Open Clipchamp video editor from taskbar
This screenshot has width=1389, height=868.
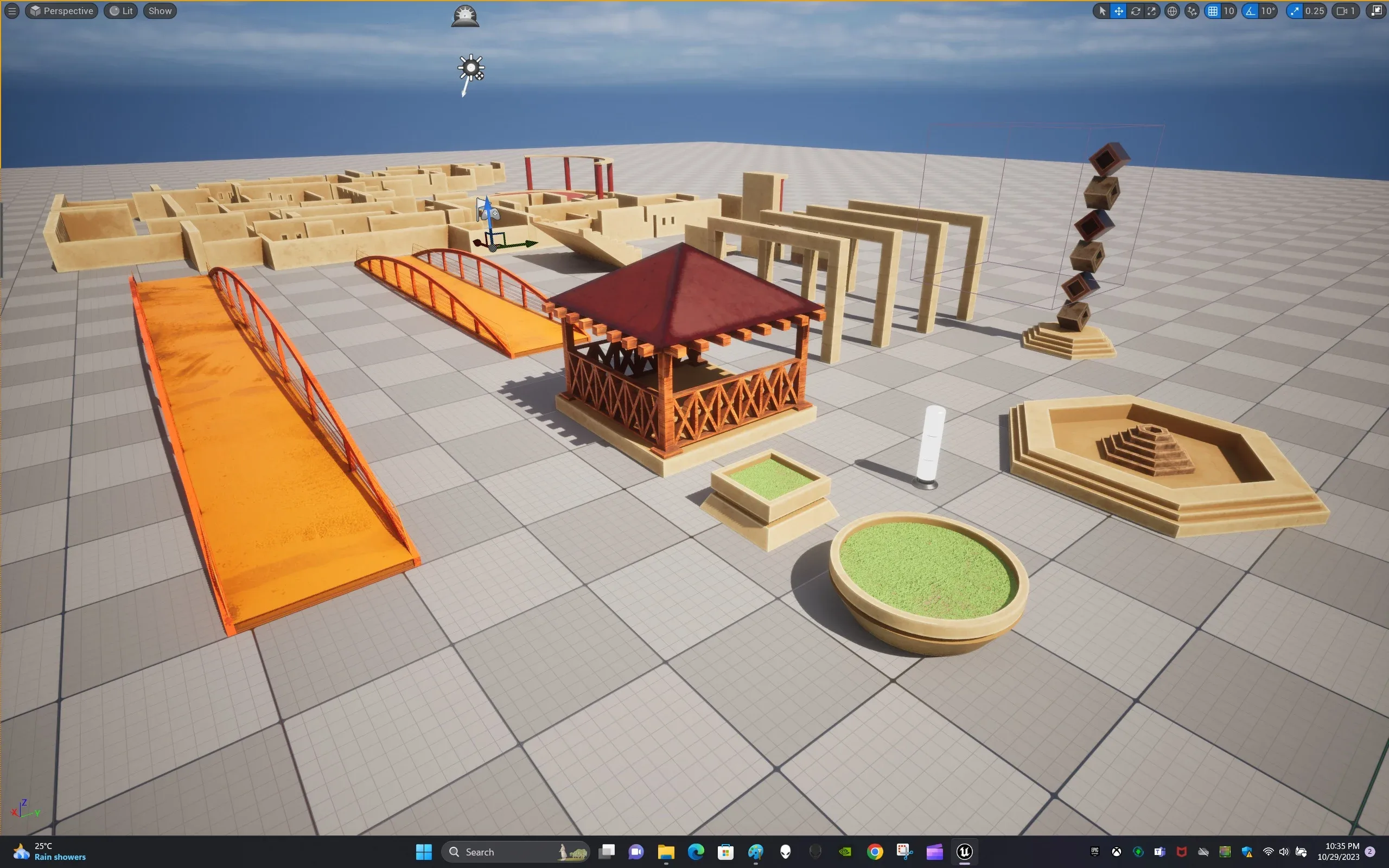click(x=934, y=852)
